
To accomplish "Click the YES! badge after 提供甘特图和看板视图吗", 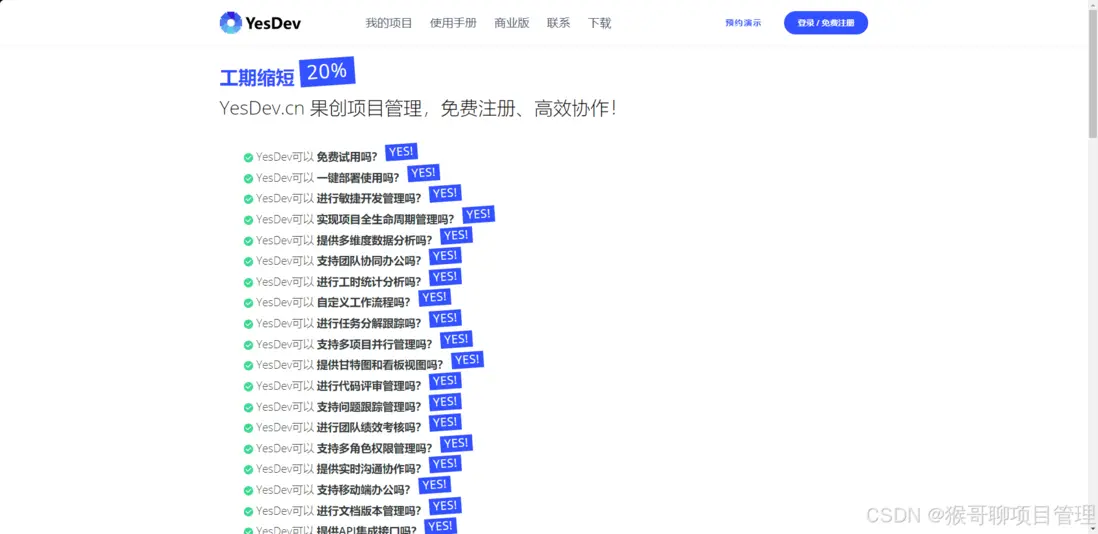I will (x=467, y=360).
